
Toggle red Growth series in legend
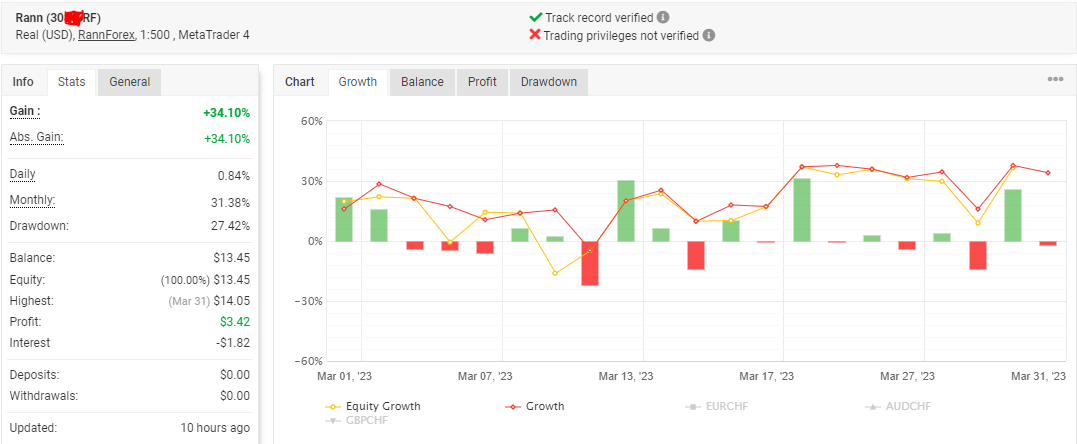coord(534,406)
